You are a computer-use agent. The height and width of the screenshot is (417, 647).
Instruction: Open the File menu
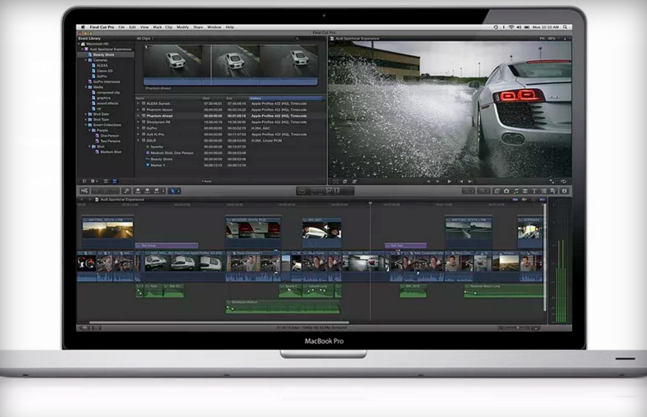coord(122,27)
